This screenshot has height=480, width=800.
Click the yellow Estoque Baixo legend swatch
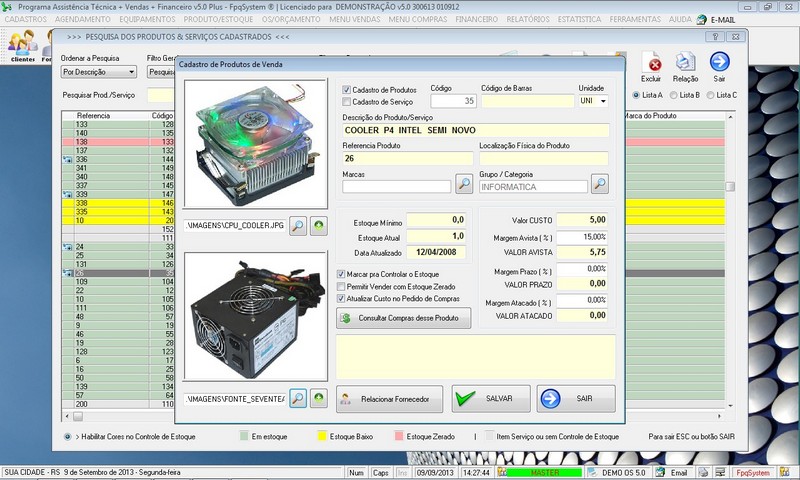pyautogui.click(x=322, y=436)
